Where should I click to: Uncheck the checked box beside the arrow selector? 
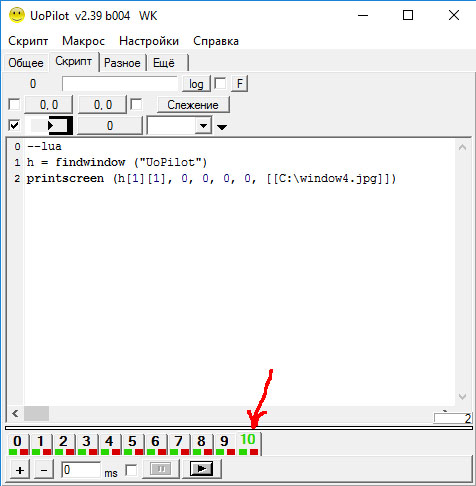click(x=14, y=125)
